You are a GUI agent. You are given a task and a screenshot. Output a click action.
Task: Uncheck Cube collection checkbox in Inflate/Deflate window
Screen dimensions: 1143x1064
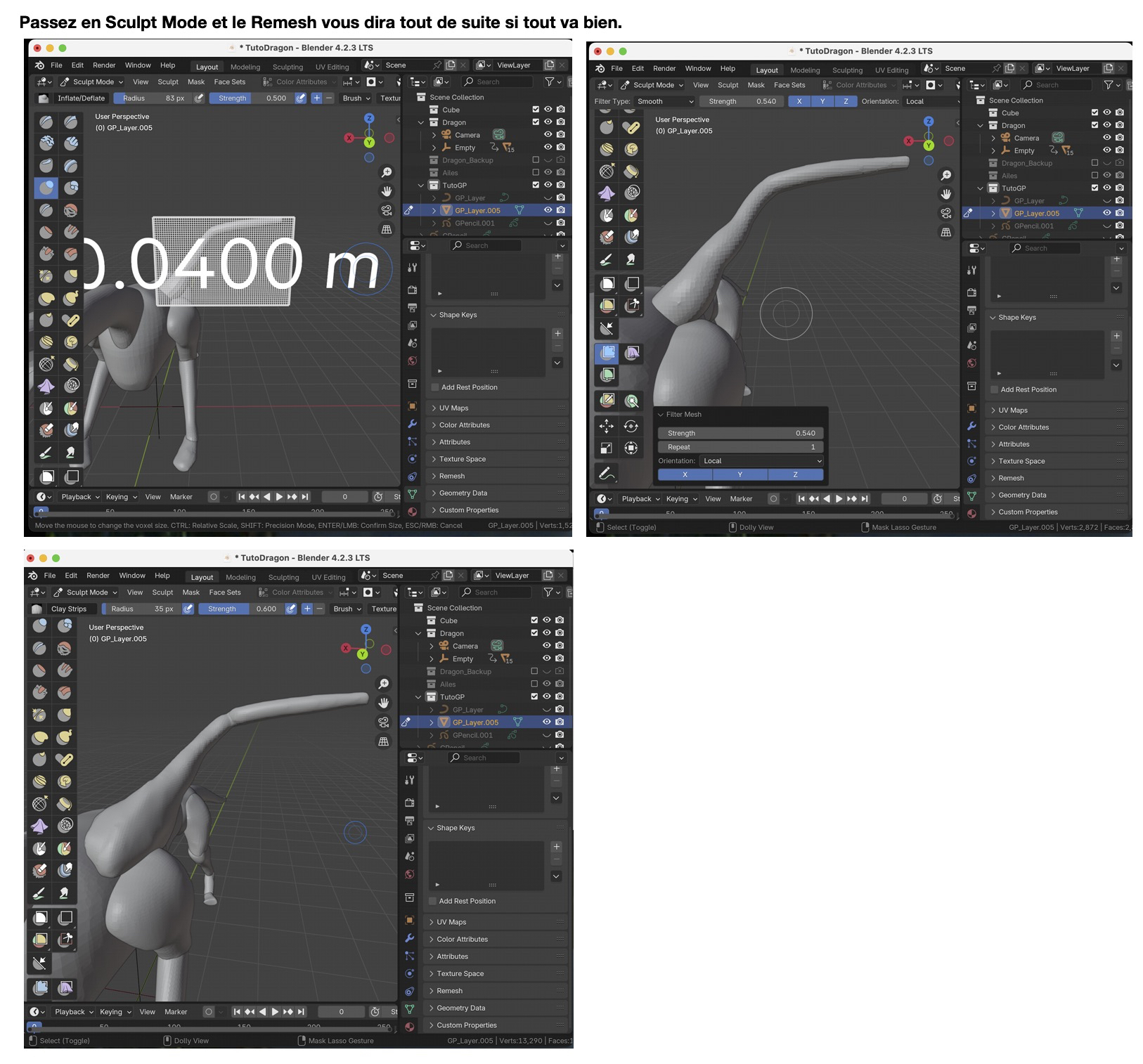click(x=536, y=110)
